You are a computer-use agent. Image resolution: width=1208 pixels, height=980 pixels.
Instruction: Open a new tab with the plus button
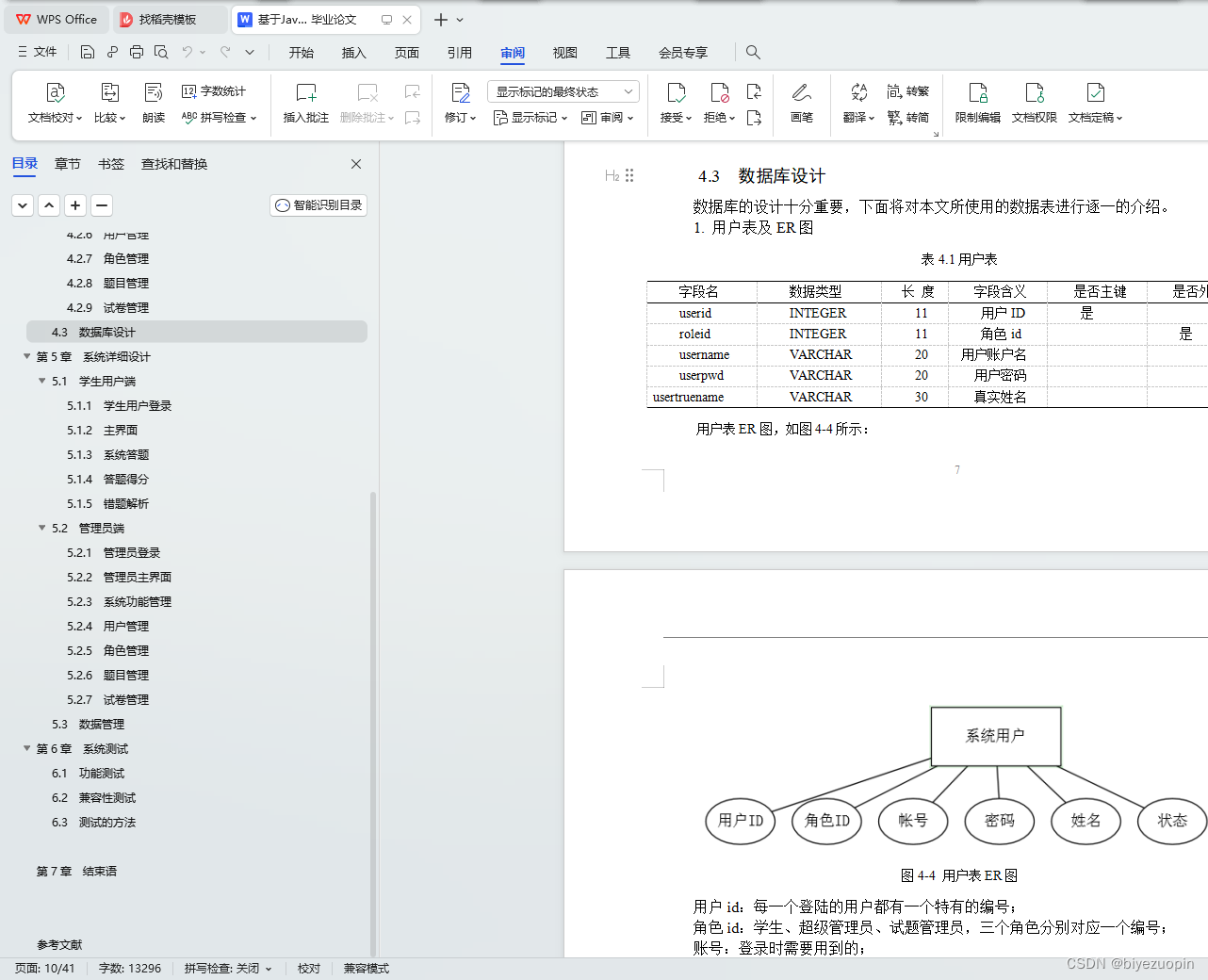click(x=440, y=19)
